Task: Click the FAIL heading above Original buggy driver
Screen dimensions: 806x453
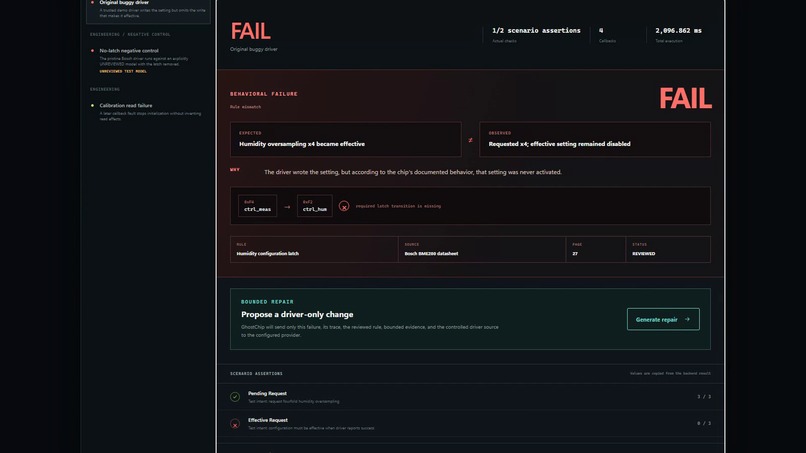Action: pos(250,31)
